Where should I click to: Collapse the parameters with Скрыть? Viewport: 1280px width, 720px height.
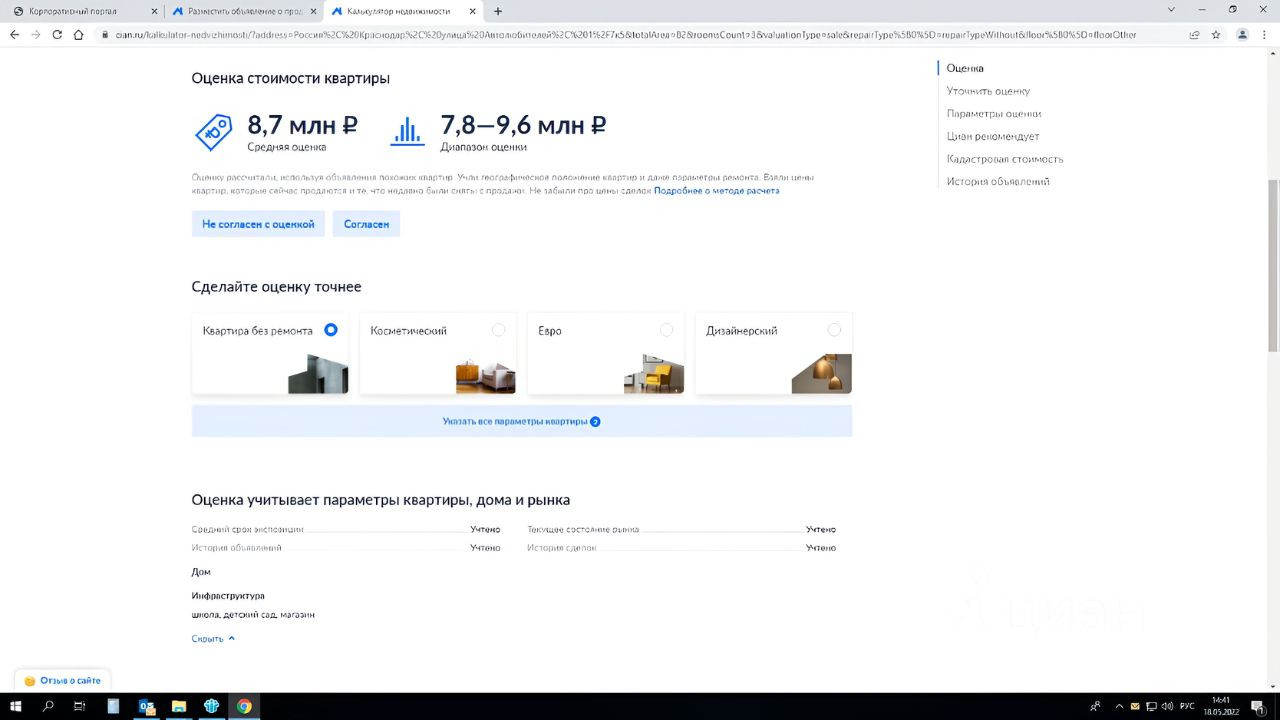213,638
